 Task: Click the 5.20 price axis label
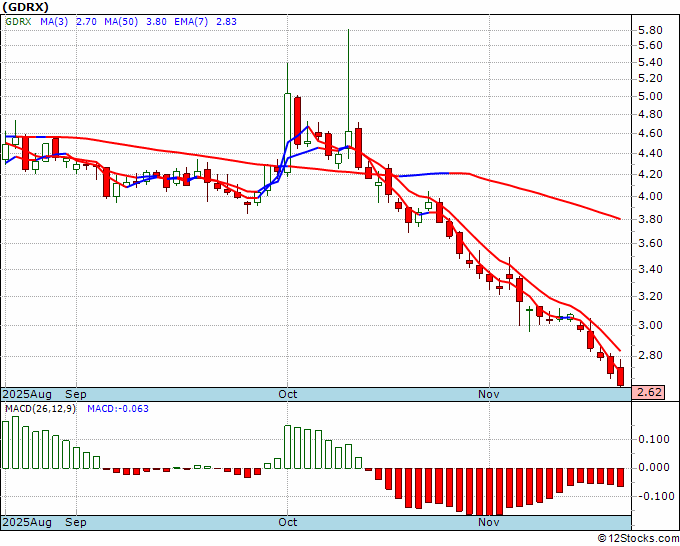650,78
